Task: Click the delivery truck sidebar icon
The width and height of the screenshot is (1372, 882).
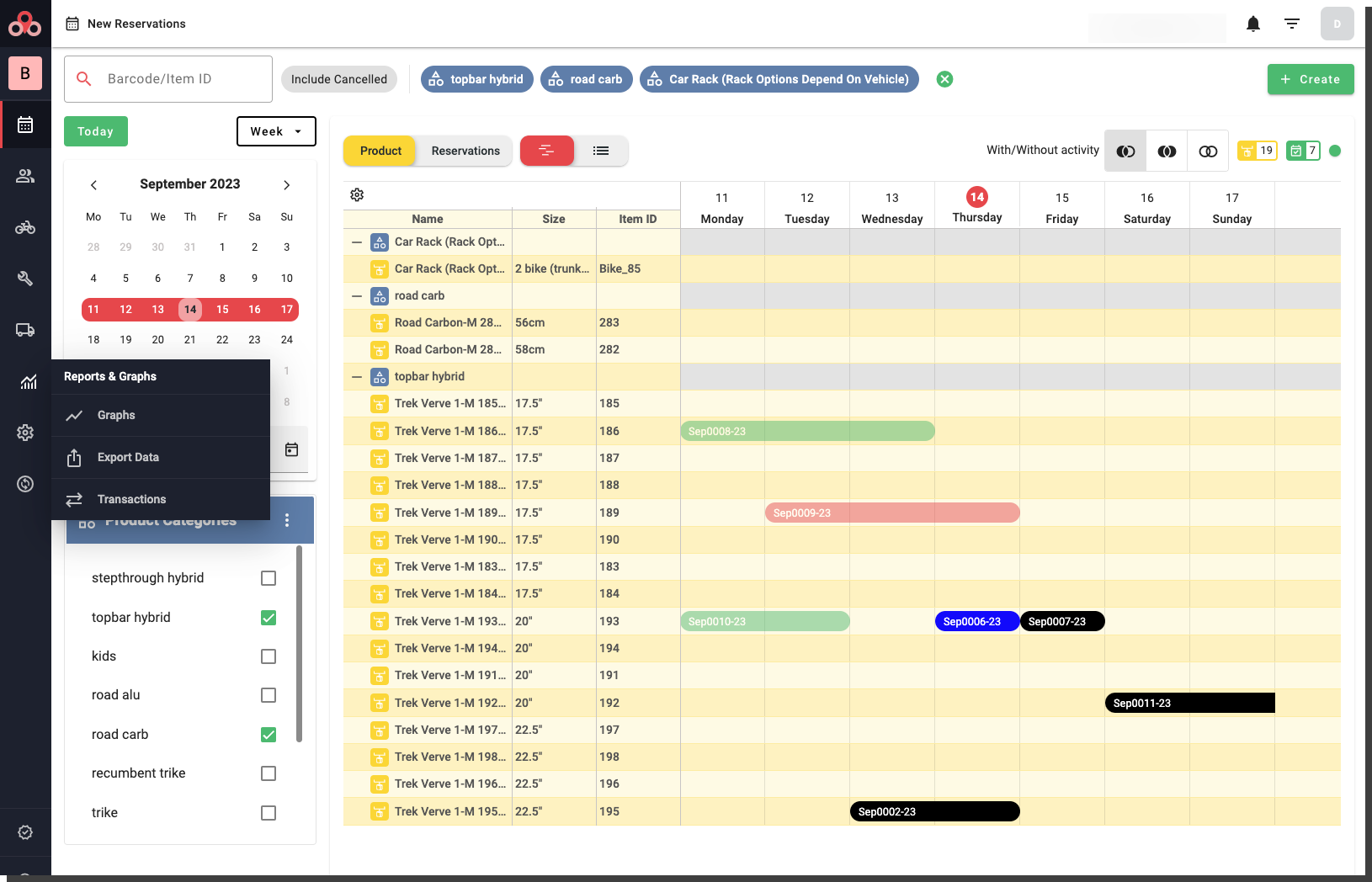Action: [25, 330]
